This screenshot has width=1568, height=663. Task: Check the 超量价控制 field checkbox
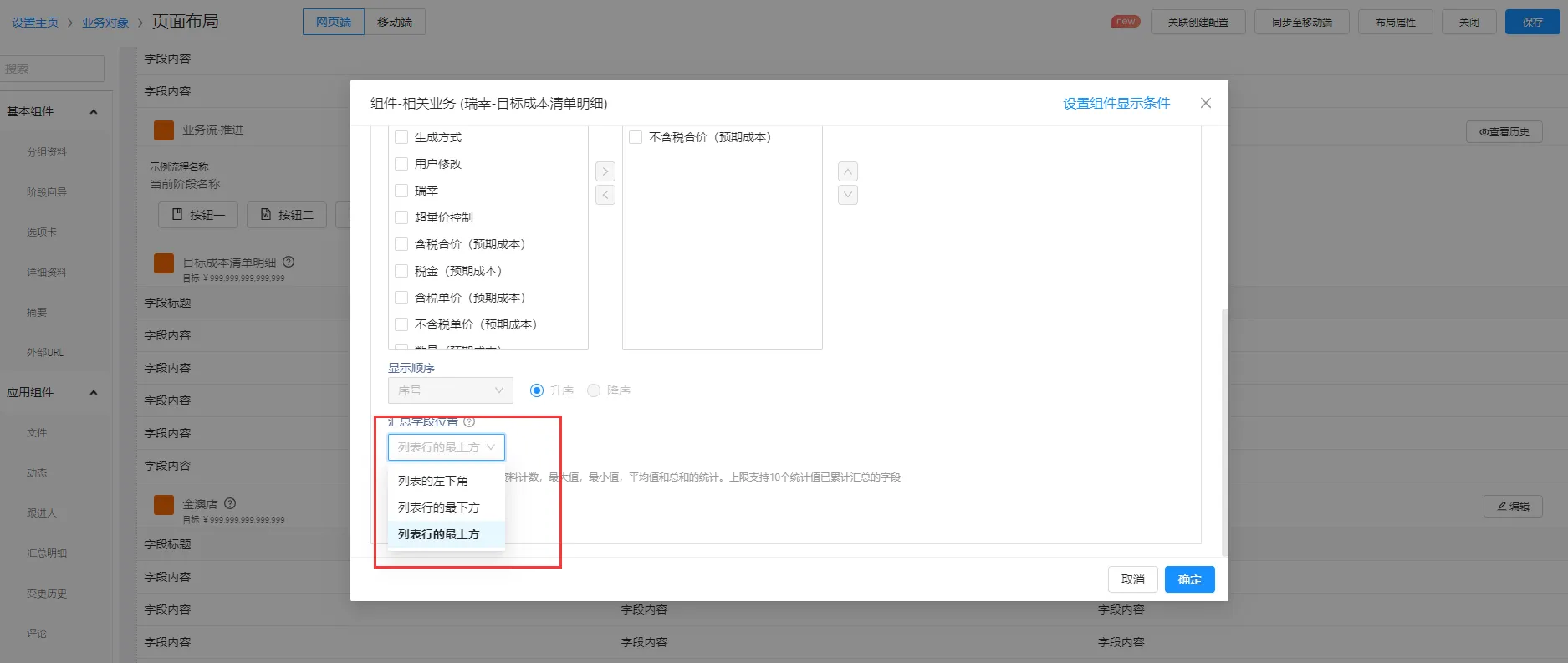(401, 217)
